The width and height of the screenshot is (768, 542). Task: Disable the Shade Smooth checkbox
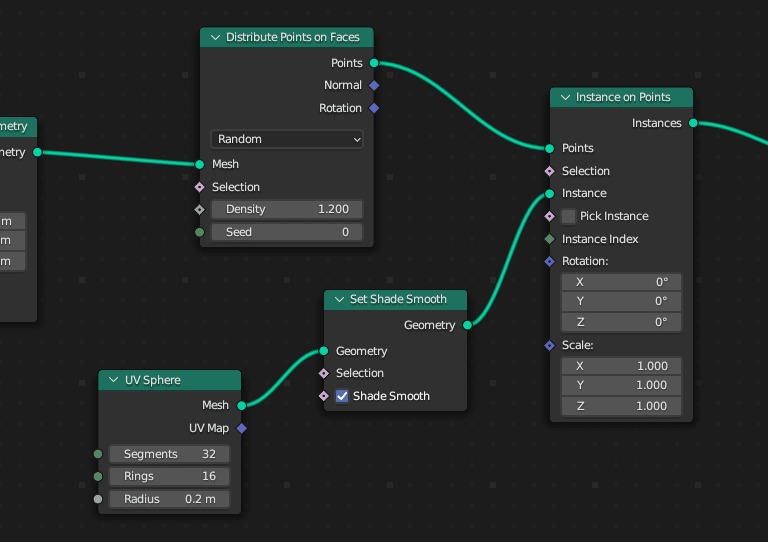pyautogui.click(x=342, y=396)
